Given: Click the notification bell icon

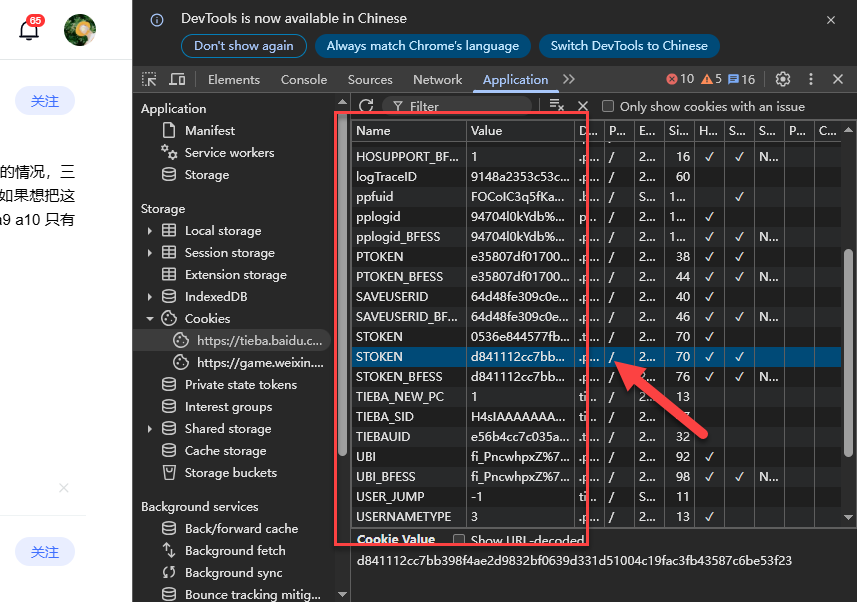Looking at the screenshot, I should pos(30,30).
